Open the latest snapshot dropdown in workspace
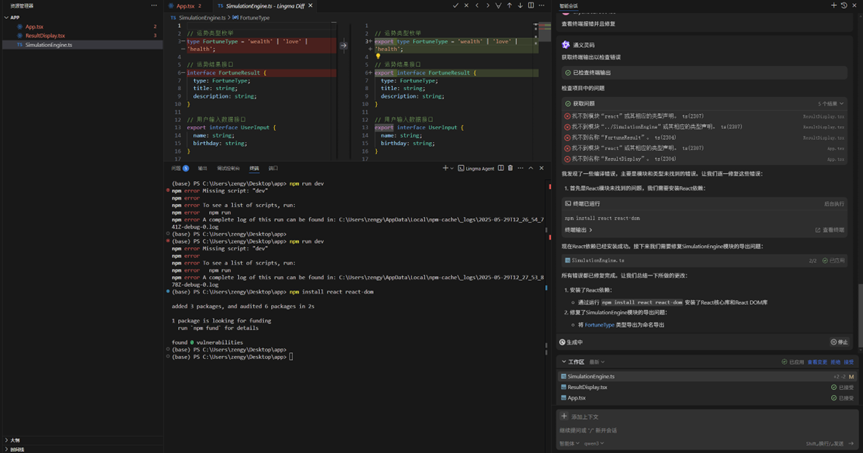This screenshot has width=863, height=453. [597, 362]
